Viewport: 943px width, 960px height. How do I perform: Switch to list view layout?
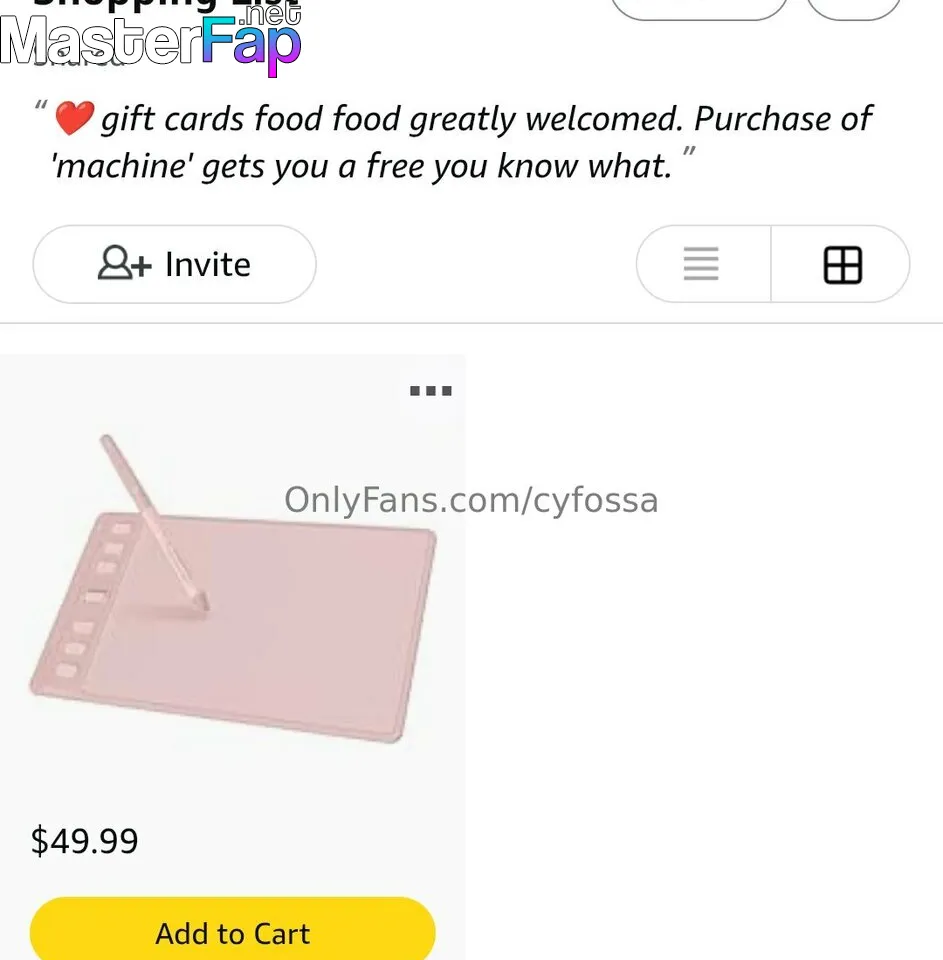tap(701, 265)
